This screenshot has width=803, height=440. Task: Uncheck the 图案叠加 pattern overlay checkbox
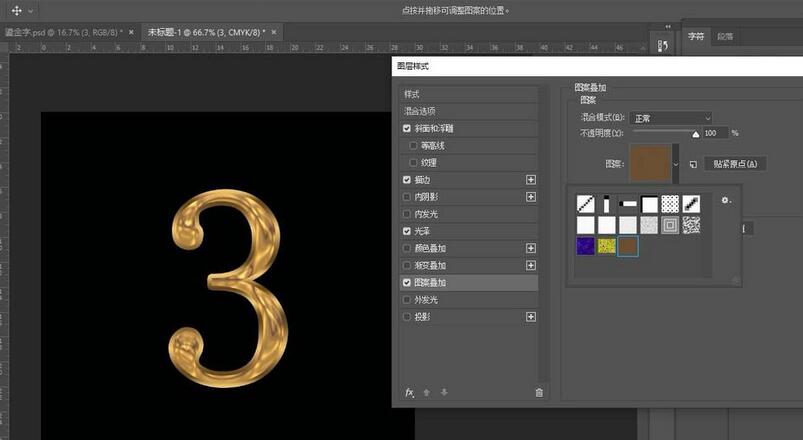click(x=407, y=282)
